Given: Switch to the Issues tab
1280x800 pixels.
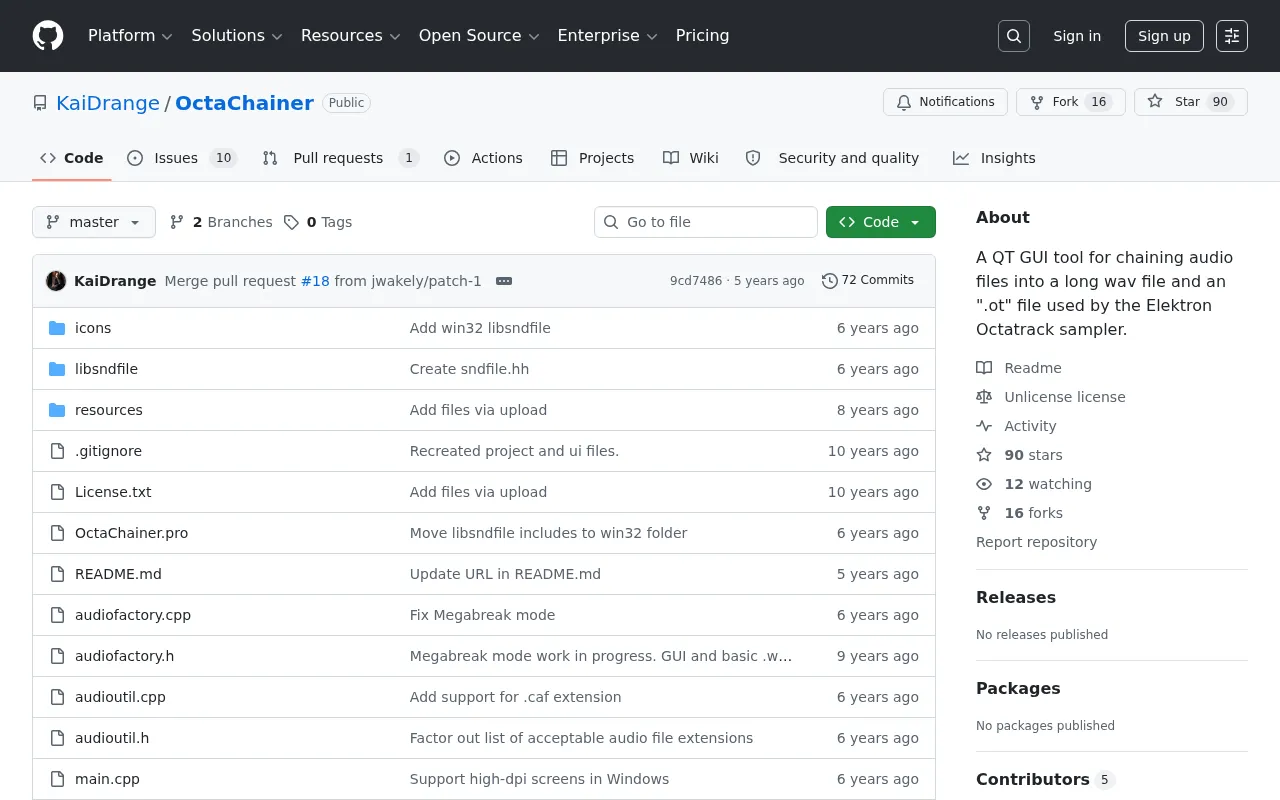Looking at the screenshot, I should coord(181,158).
